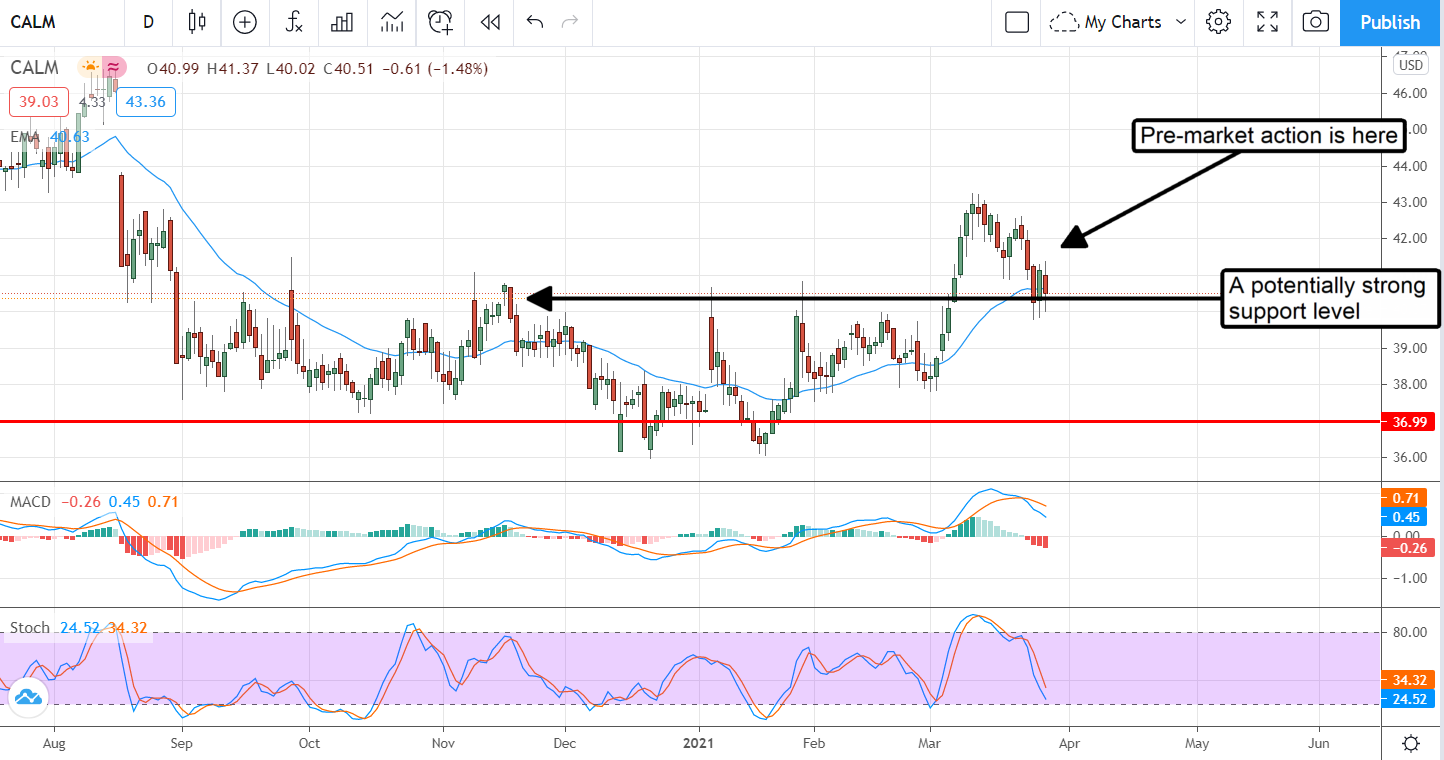Create an alert with the clock icon
The image size is (1444, 760).
(x=440, y=22)
